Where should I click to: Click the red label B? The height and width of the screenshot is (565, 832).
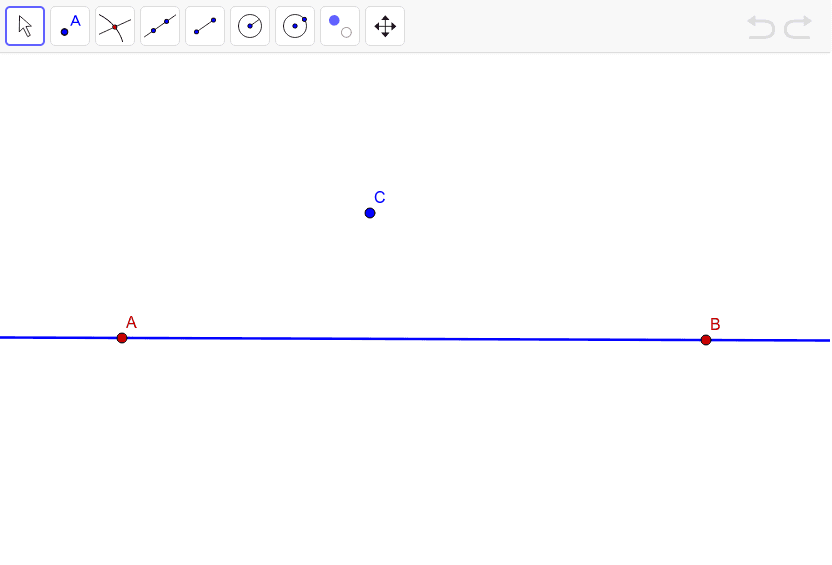(x=715, y=324)
